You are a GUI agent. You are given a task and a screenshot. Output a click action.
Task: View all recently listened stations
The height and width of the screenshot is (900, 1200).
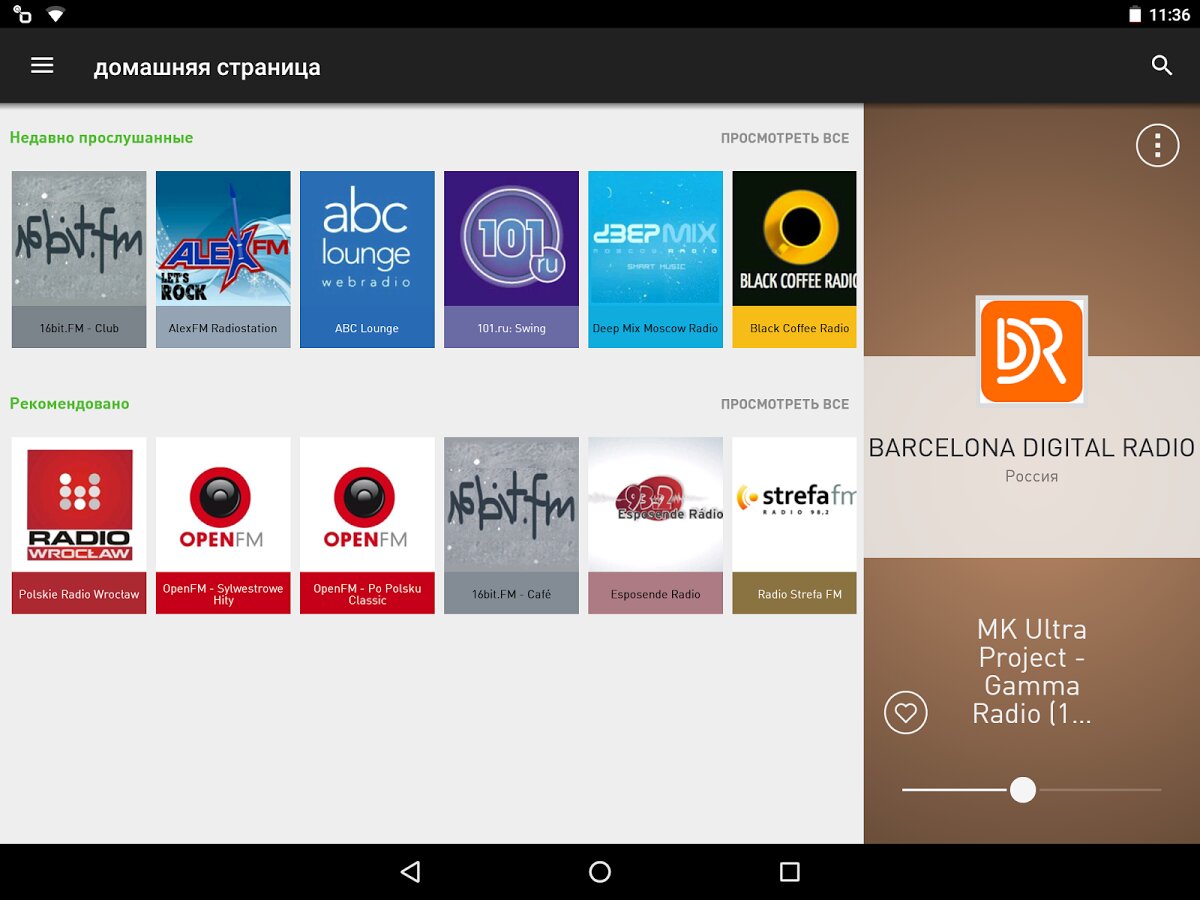tap(784, 138)
